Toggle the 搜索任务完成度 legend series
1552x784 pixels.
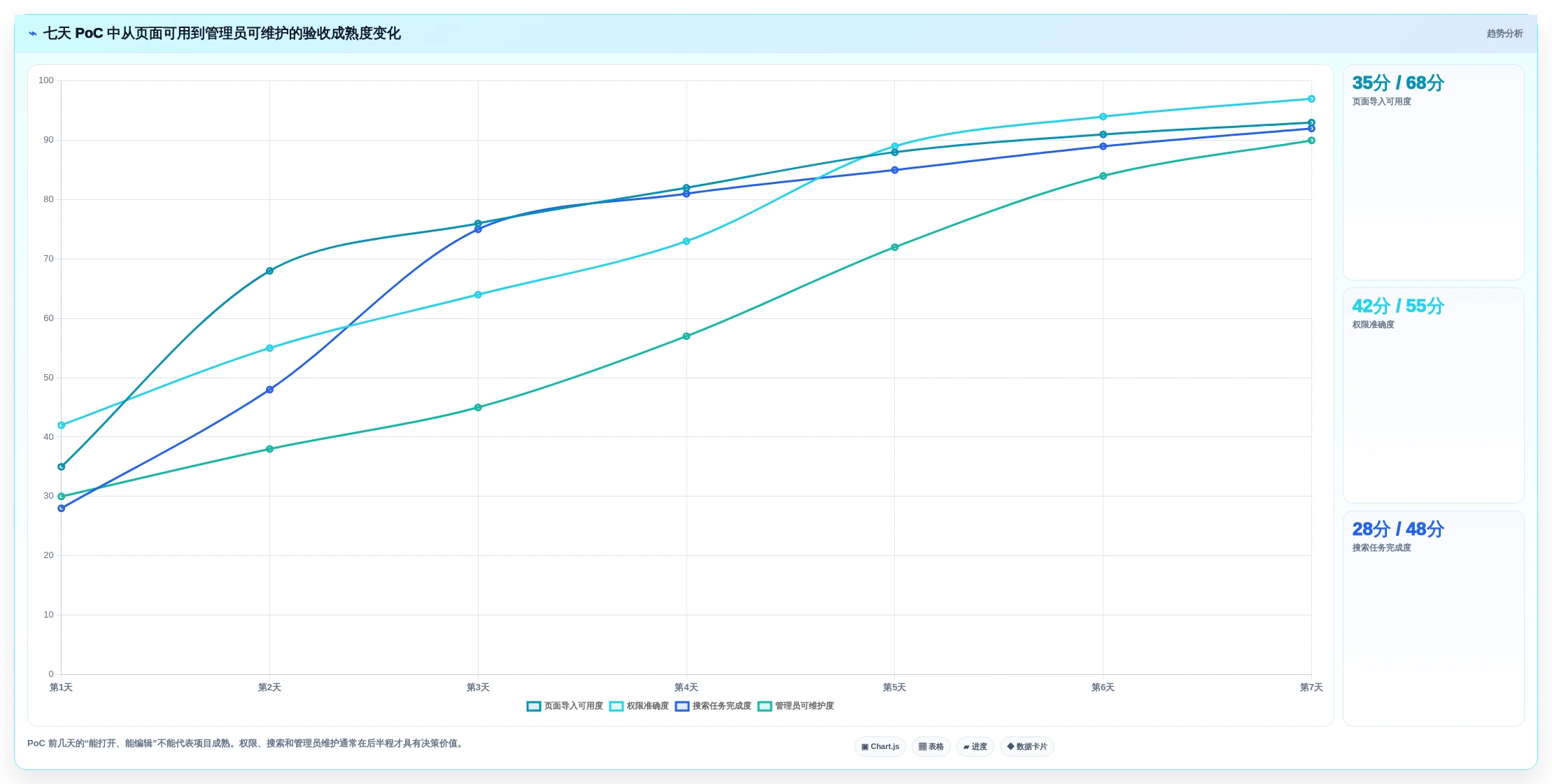pos(713,706)
